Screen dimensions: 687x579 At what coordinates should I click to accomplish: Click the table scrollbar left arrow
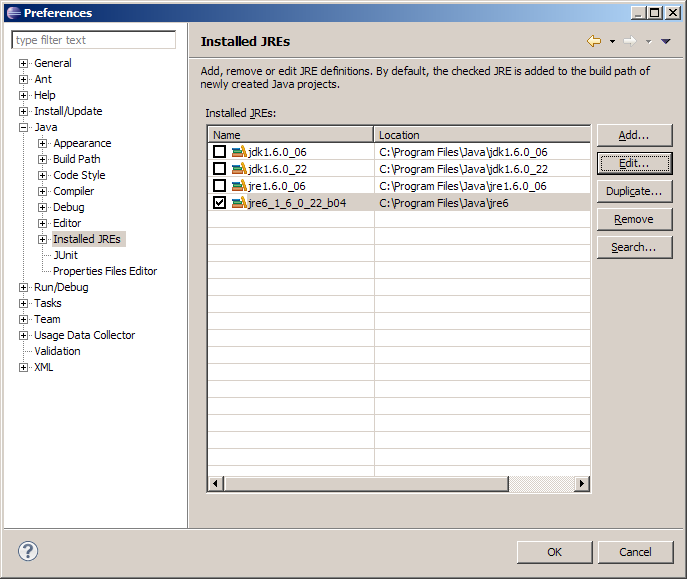(x=215, y=484)
